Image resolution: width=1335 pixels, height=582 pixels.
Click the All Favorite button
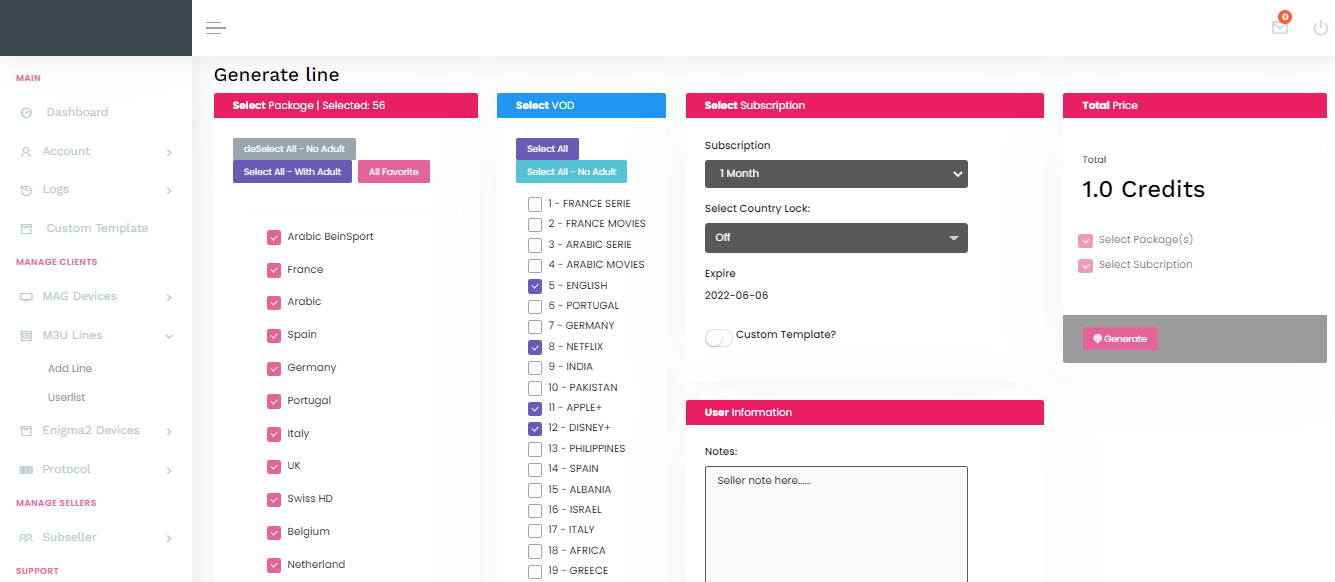point(393,172)
